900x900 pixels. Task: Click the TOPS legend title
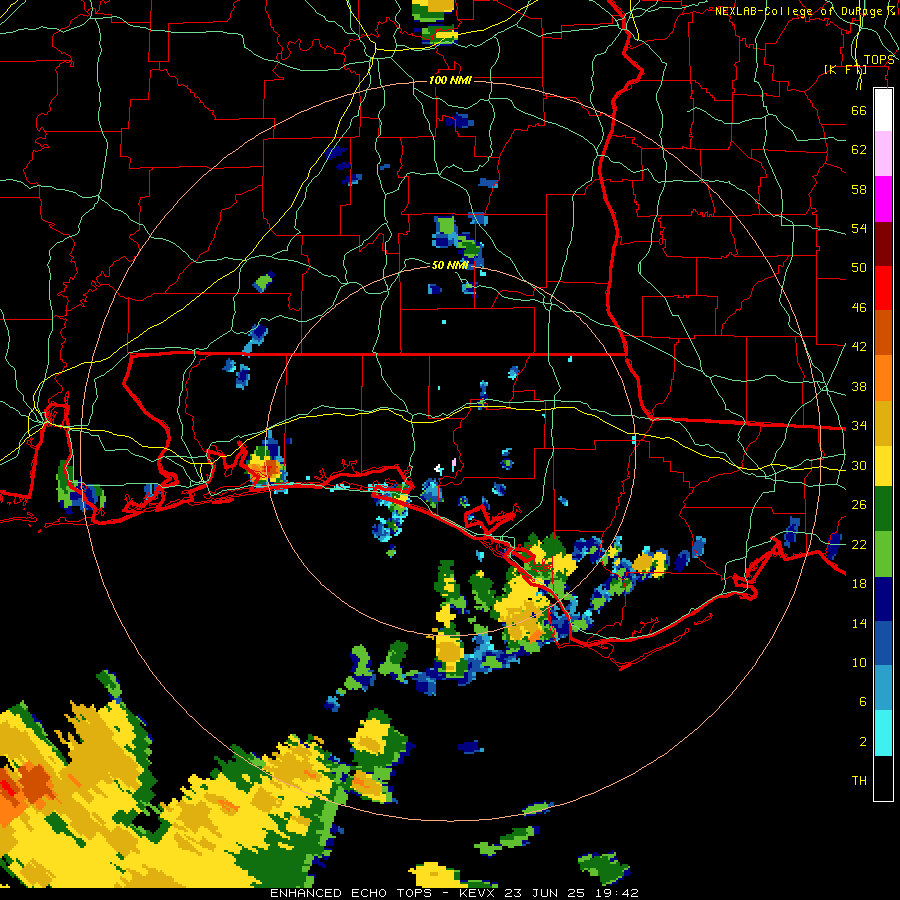(879, 60)
